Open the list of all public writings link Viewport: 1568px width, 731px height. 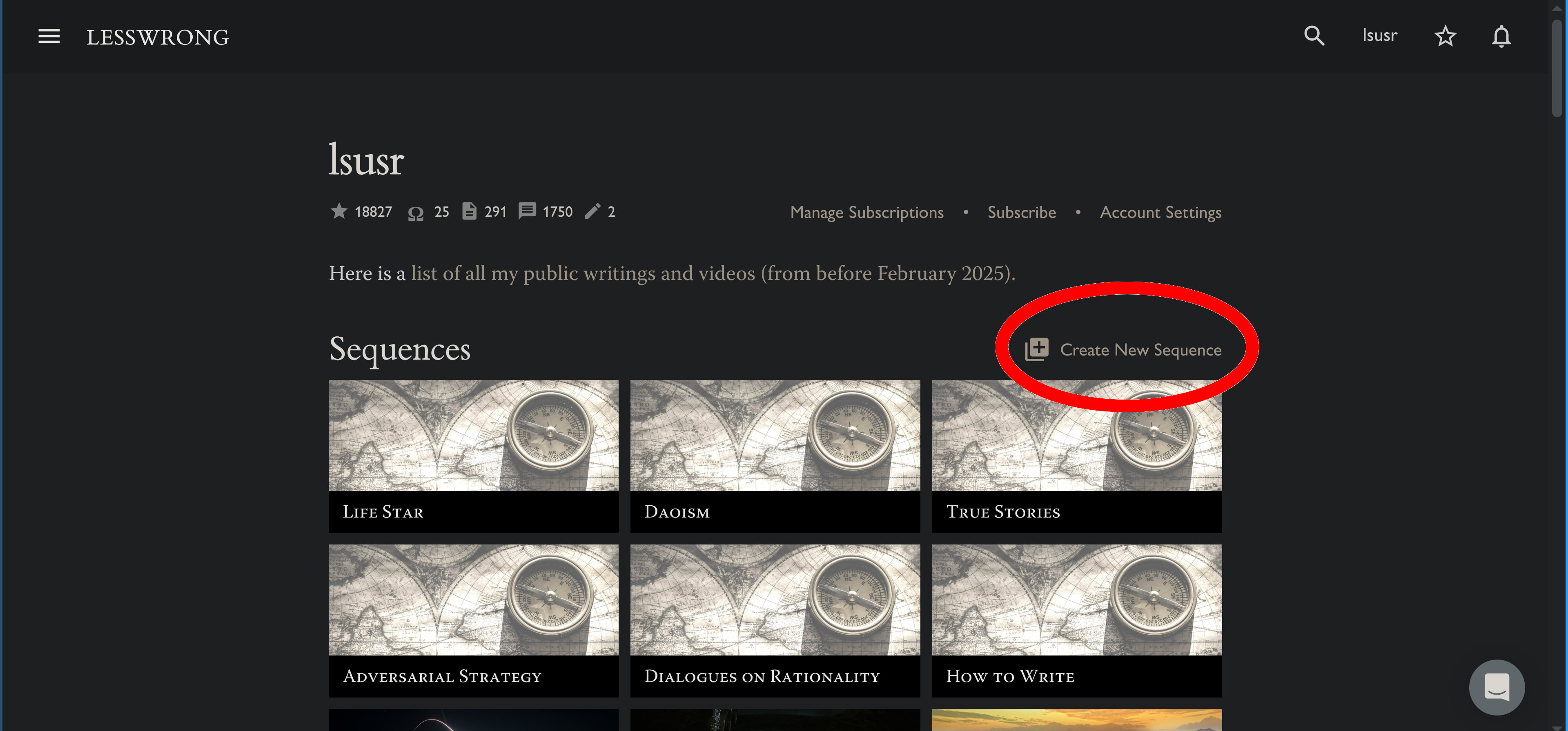point(712,273)
